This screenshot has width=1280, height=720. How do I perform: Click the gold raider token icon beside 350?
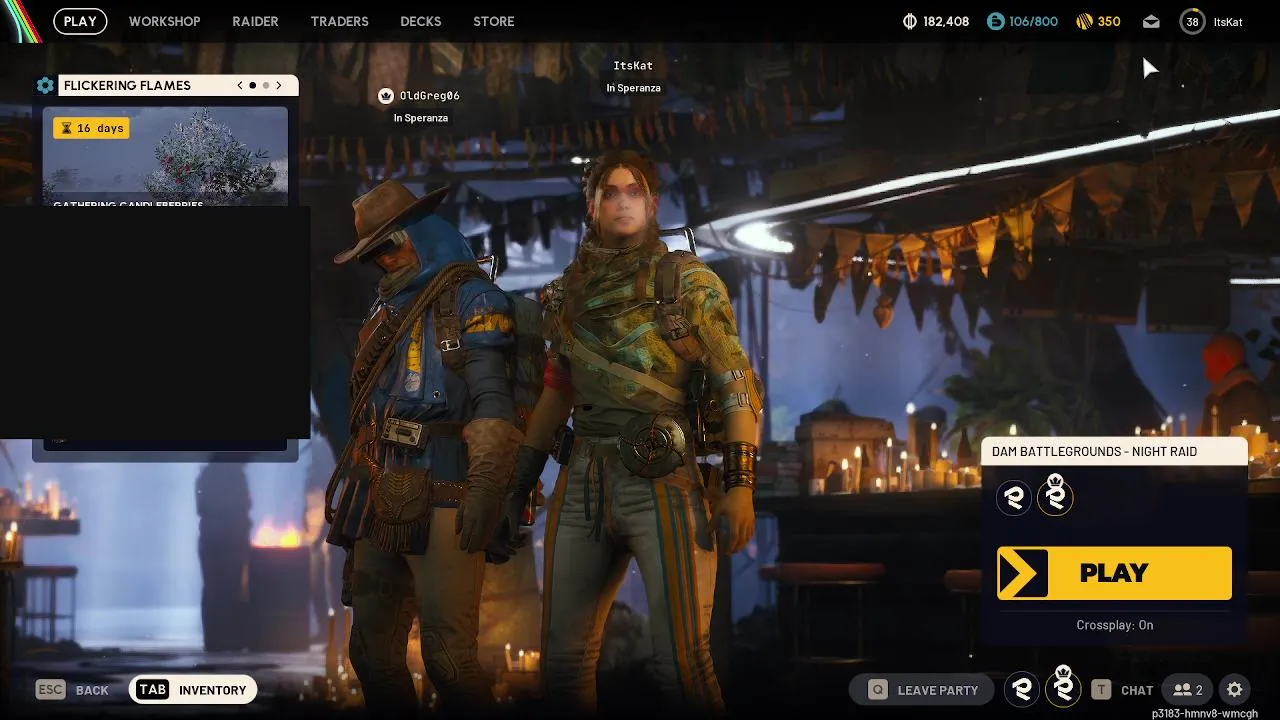click(1085, 21)
